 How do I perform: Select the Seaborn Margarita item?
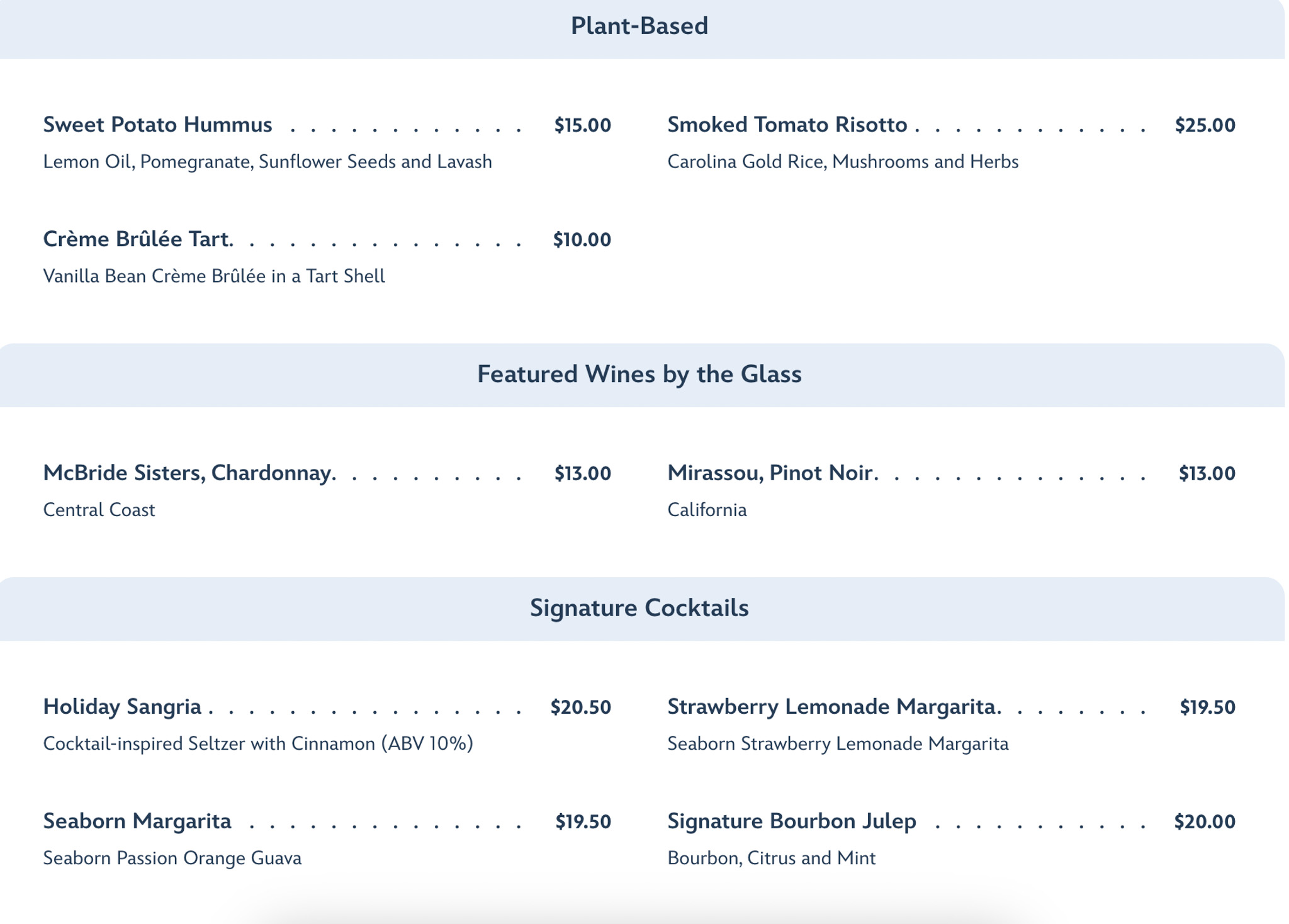(x=137, y=821)
